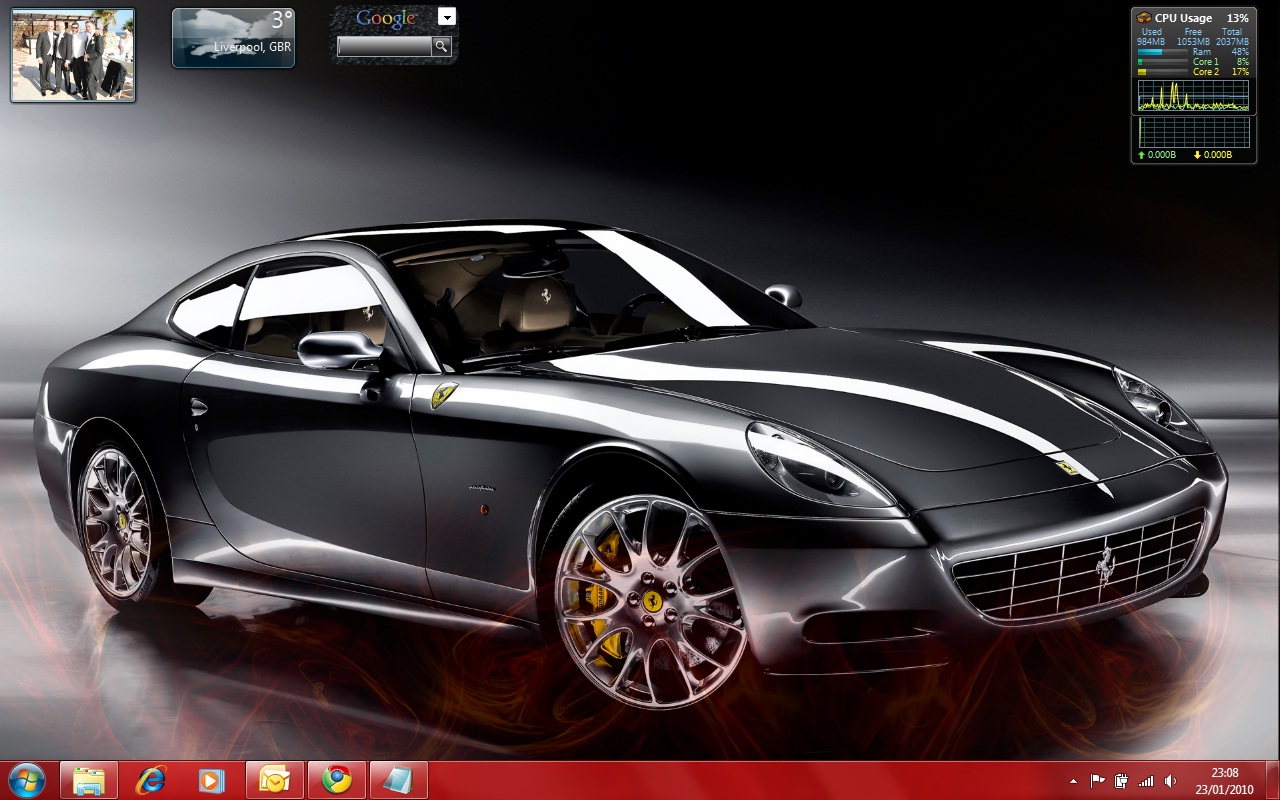This screenshot has width=1280, height=800.
Task: Open the weather gadget showing 3°
Action: (x=233, y=38)
